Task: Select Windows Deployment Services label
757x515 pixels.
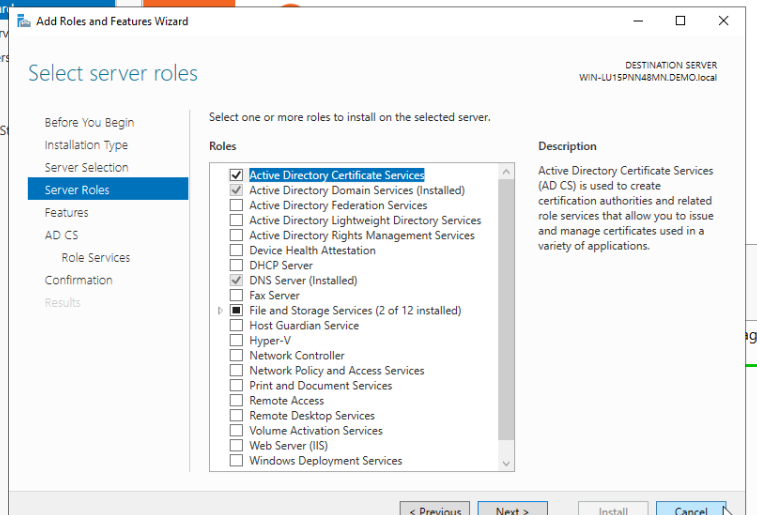Action: 325,460
